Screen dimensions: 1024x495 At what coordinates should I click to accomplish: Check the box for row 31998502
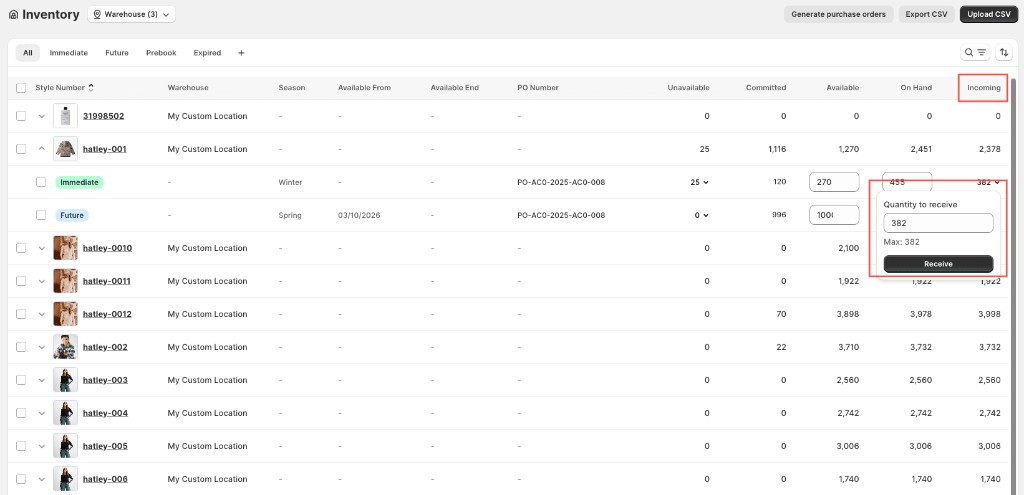21,116
